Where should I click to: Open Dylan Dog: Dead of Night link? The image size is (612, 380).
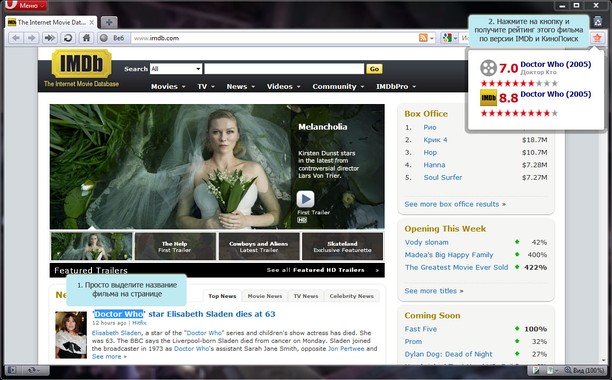coord(448,354)
